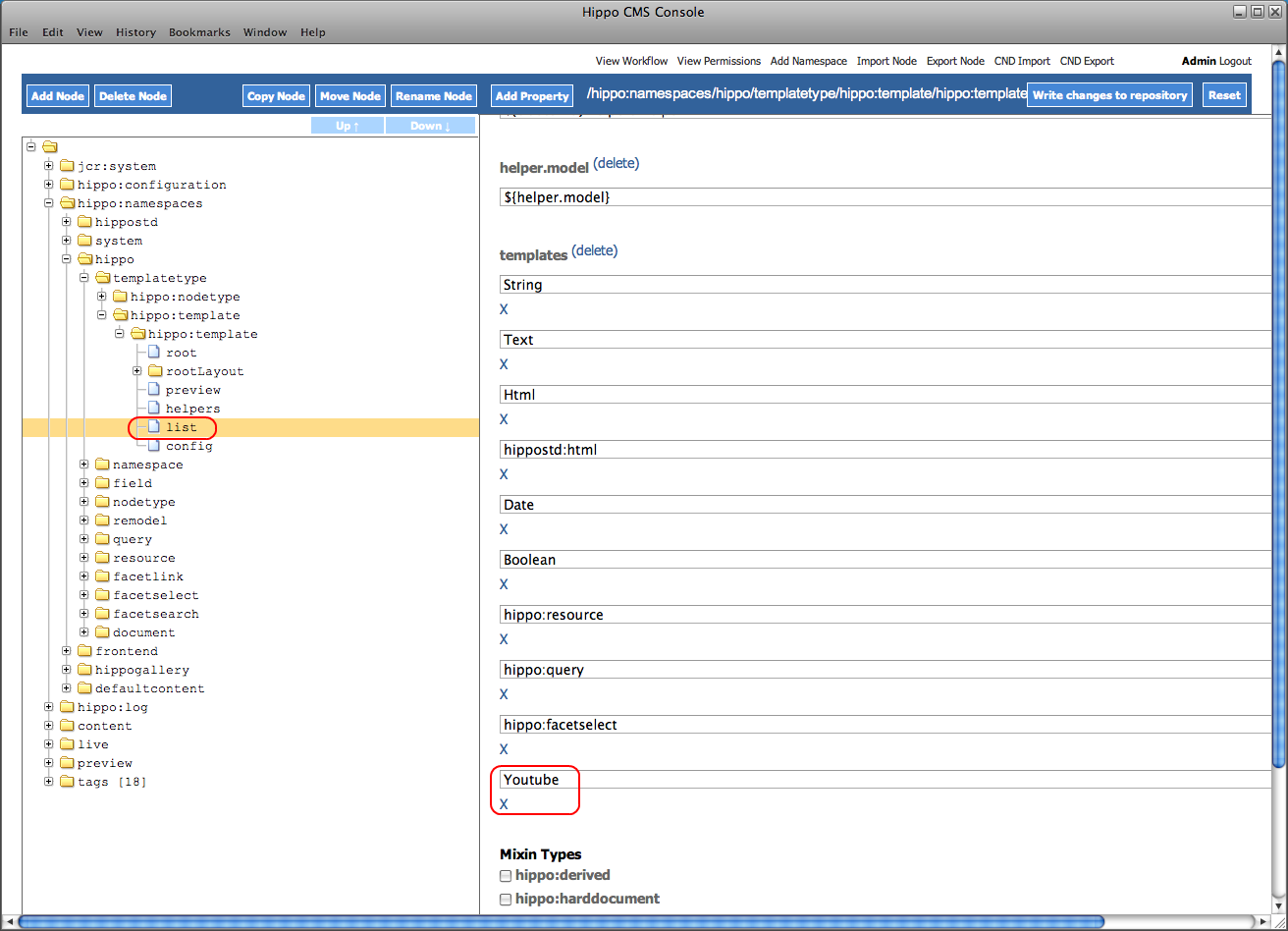Image resolution: width=1288 pixels, height=931 pixels.
Task: Click the document icon beside the config node
Action: [153, 446]
